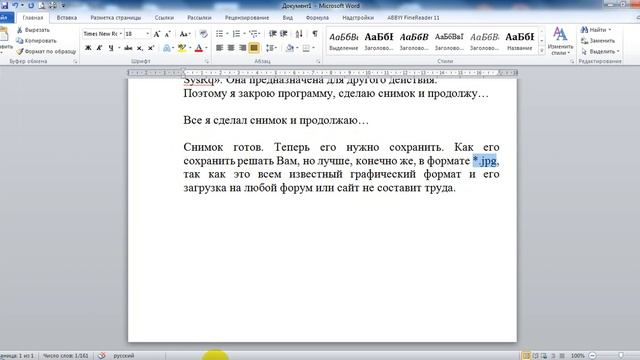The image size is (640, 360).
Task: Click русский language indicator
Action: click(x=124, y=356)
